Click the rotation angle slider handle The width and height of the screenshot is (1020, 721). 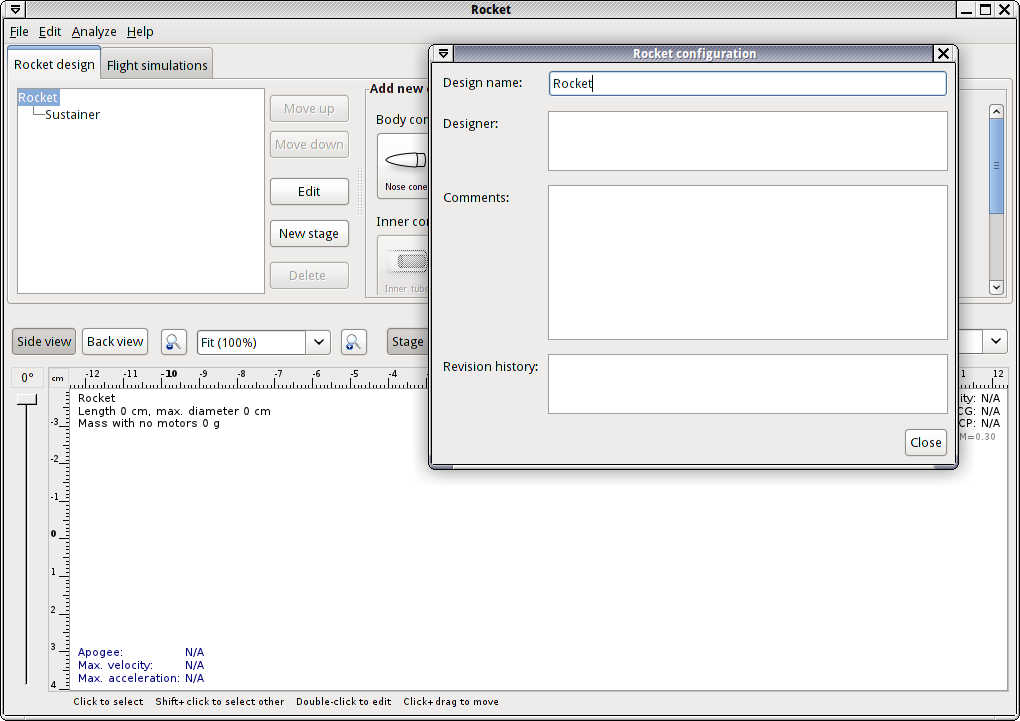27,400
